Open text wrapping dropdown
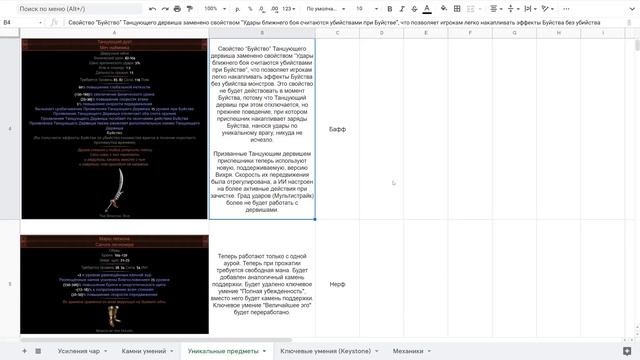The height and width of the screenshot is (360, 640). coord(530,9)
